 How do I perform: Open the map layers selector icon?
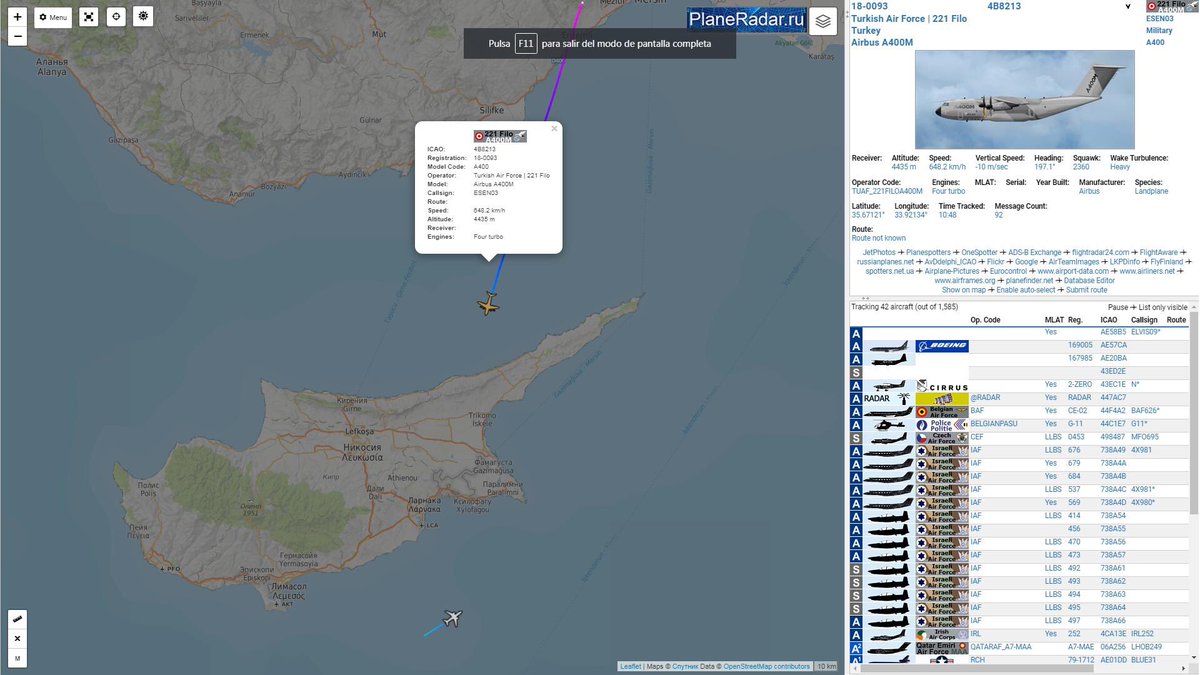822,21
